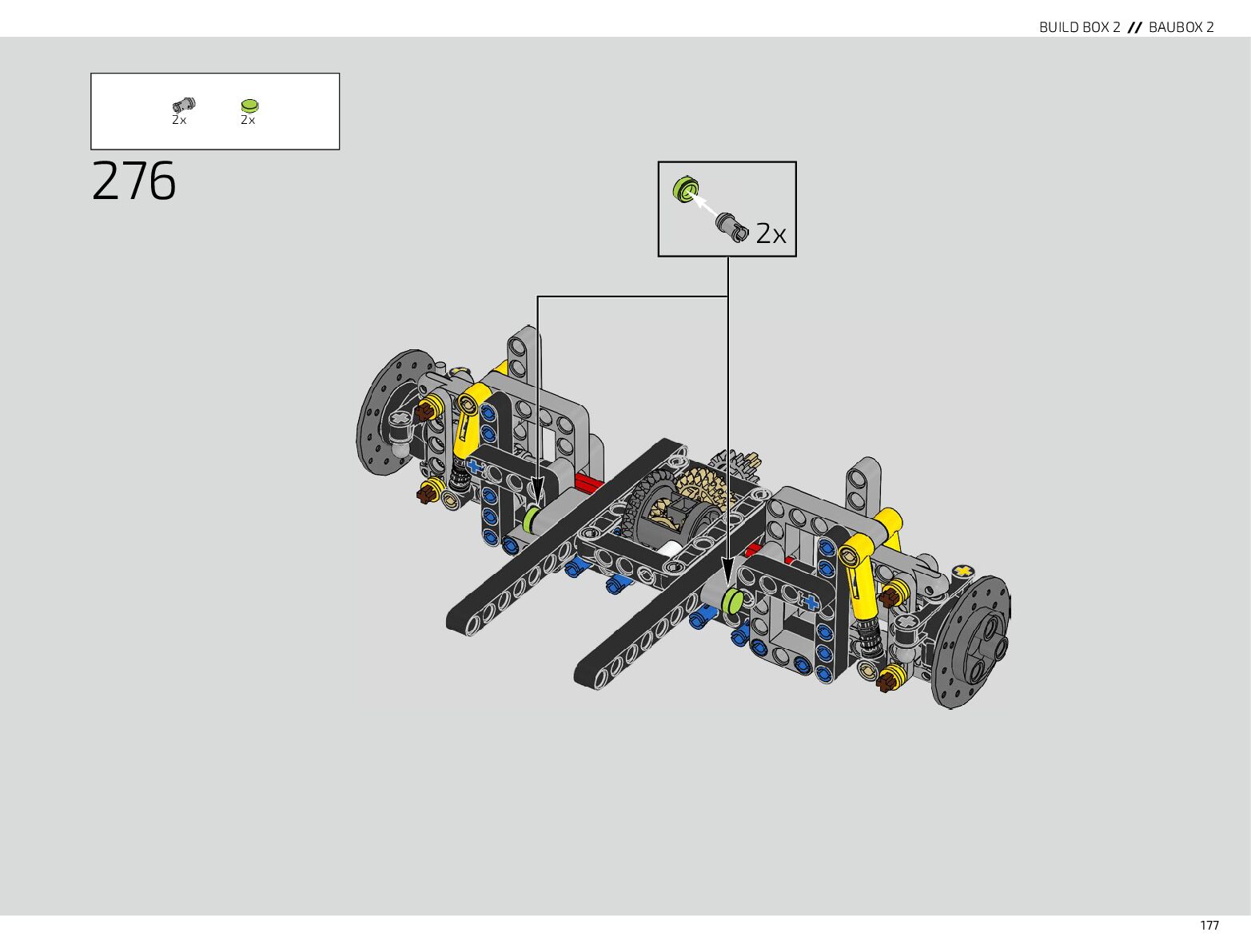The width and height of the screenshot is (1251, 952).
Task: Click the gray pin in parts list
Action: (x=183, y=105)
